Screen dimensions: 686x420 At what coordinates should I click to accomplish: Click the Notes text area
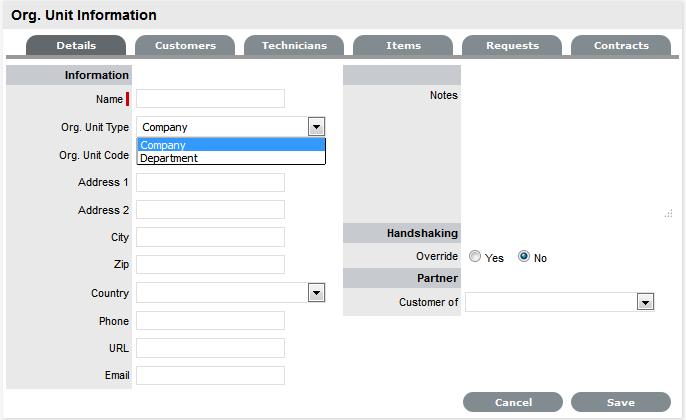coord(567,150)
